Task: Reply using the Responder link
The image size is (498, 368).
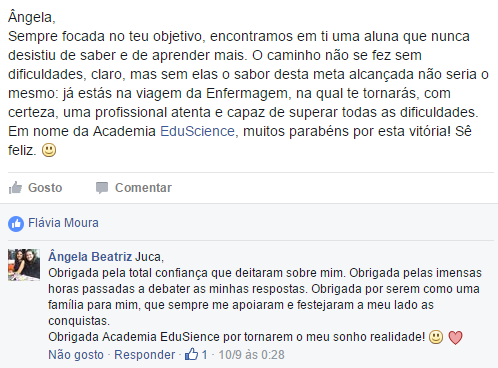Action: coord(145,355)
